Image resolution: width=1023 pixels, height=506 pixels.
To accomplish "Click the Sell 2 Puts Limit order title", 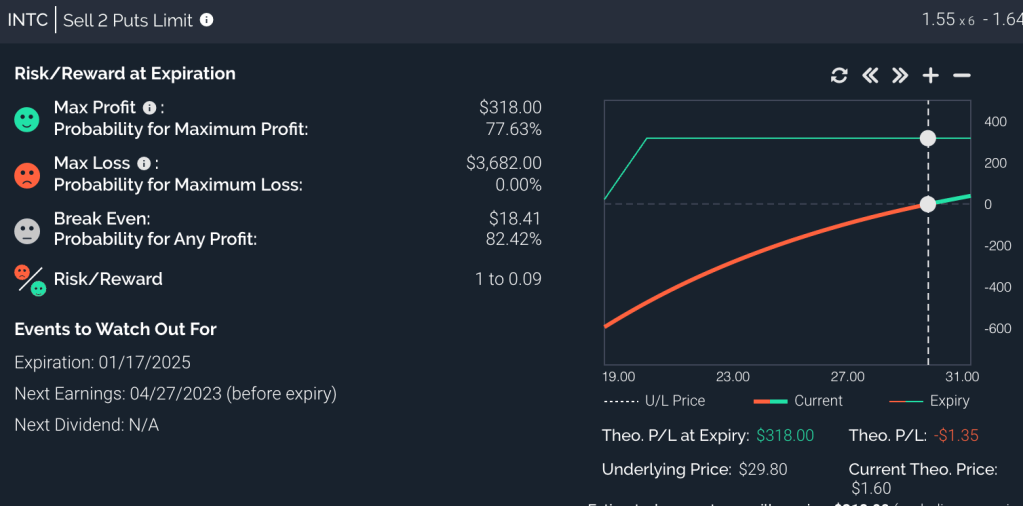I will tap(128, 20).
